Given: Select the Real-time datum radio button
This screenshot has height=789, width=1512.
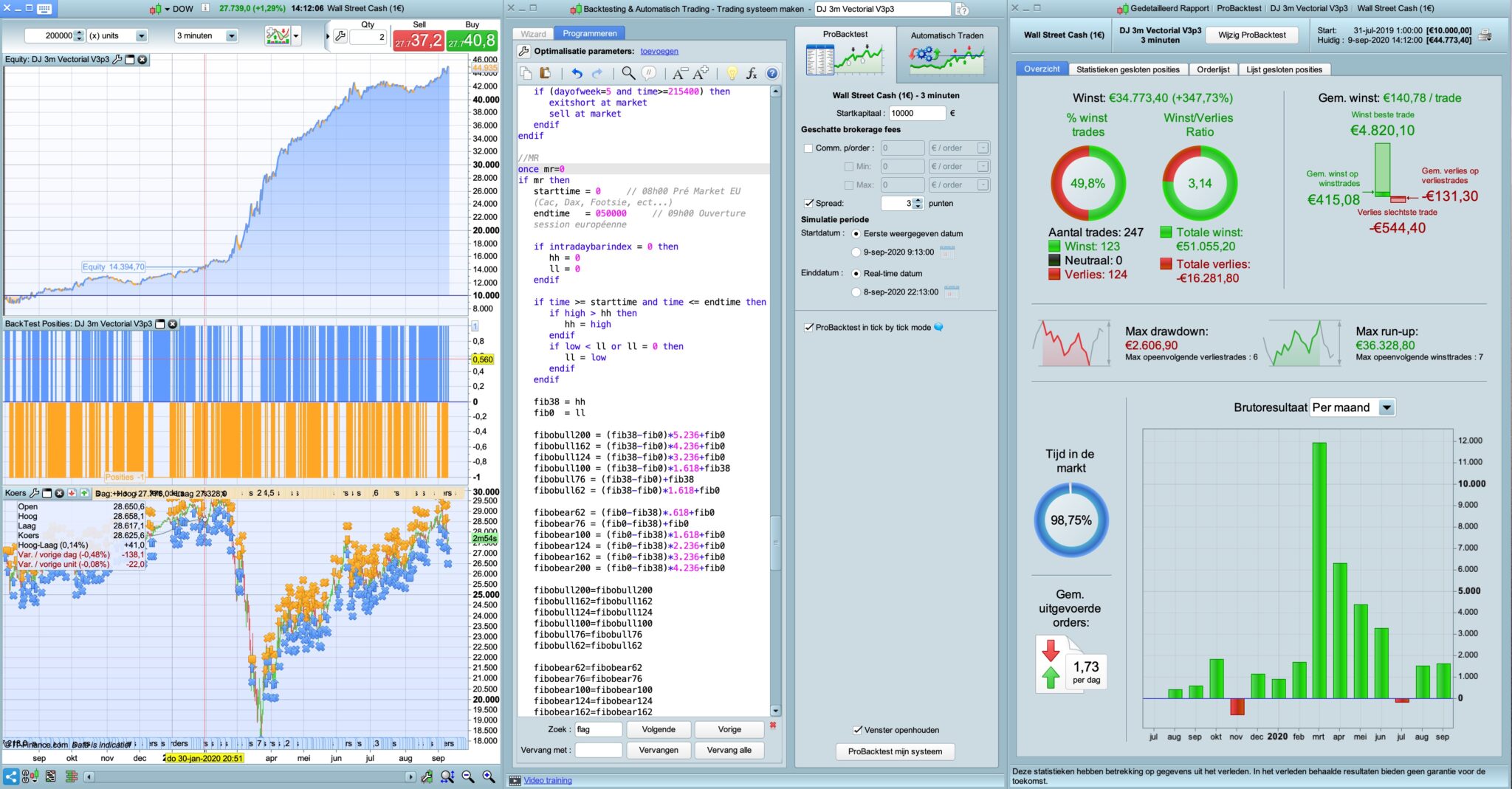Looking at the screenshot, I should (x=856, y=274).
